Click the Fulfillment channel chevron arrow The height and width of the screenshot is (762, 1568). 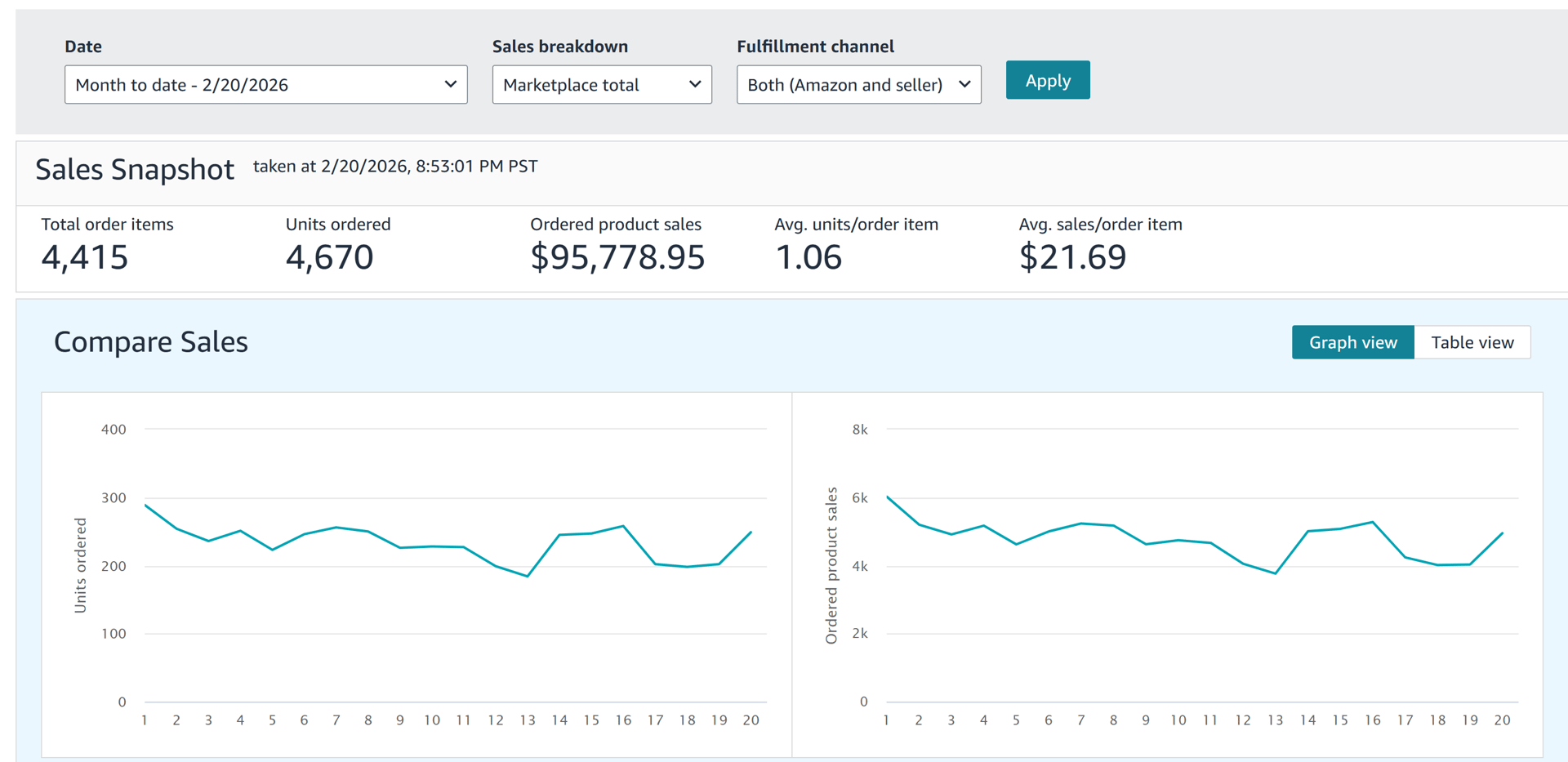click(964, 84)
